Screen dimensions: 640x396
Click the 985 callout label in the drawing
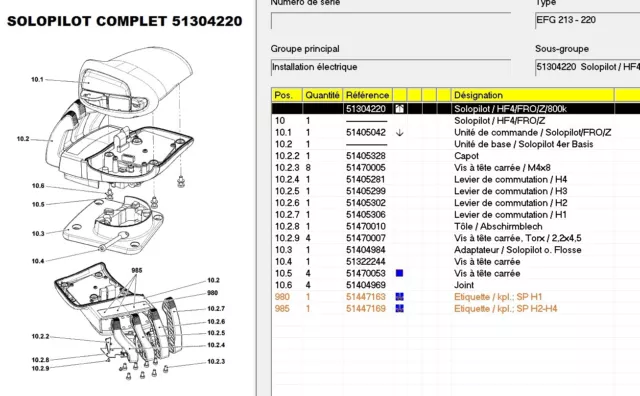137,270
